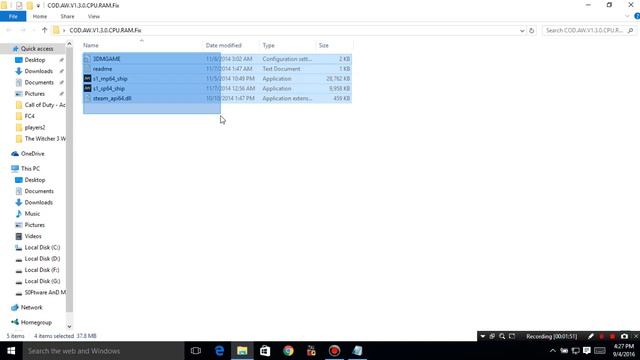The height and width of the screenshot is (360, 640).
Task: Open The Witcher 3 folder shortcut
Action: [x=44, y=139]
